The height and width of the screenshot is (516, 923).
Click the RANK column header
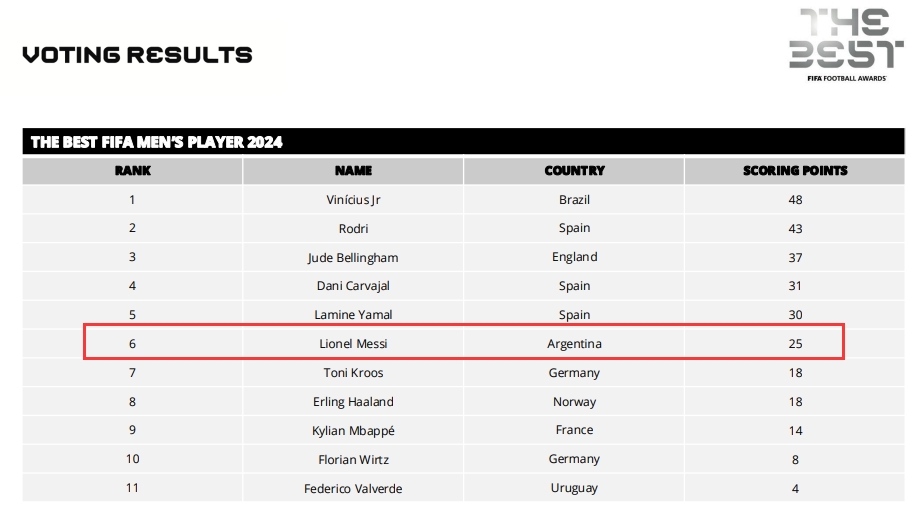132,171
